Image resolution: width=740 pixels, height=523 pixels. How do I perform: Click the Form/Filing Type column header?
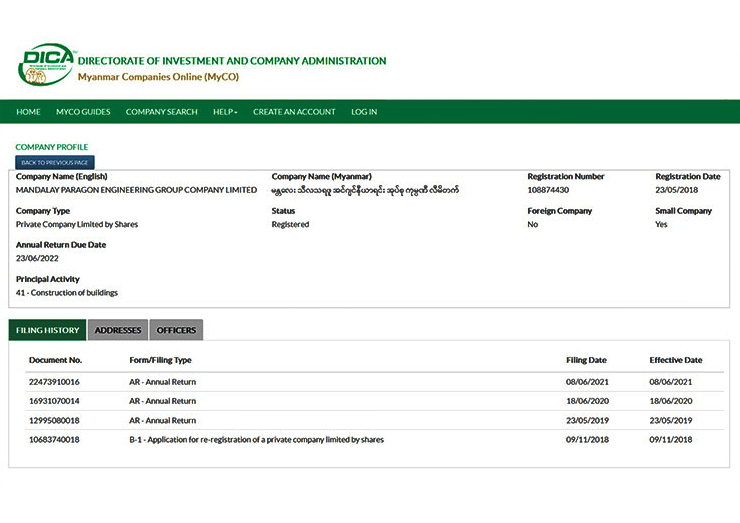tap(160, 360)
